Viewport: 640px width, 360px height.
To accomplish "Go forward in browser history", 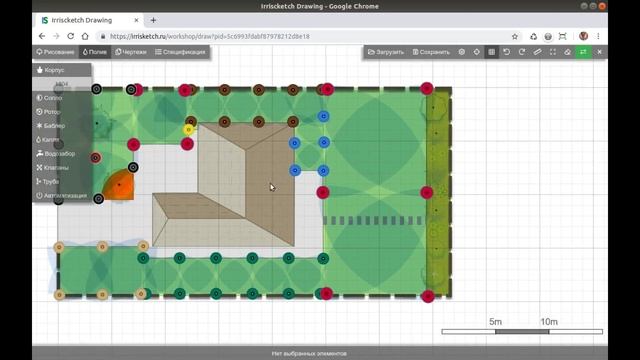I will [x=56, y=36].
